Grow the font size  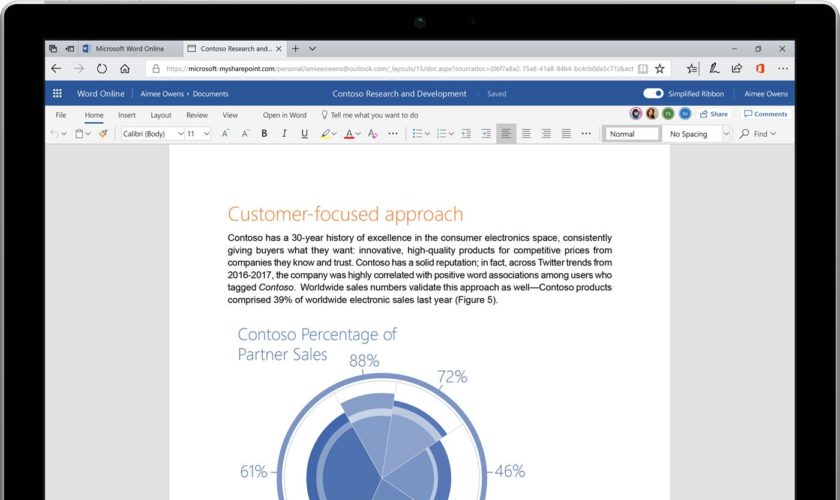[225, 134]
